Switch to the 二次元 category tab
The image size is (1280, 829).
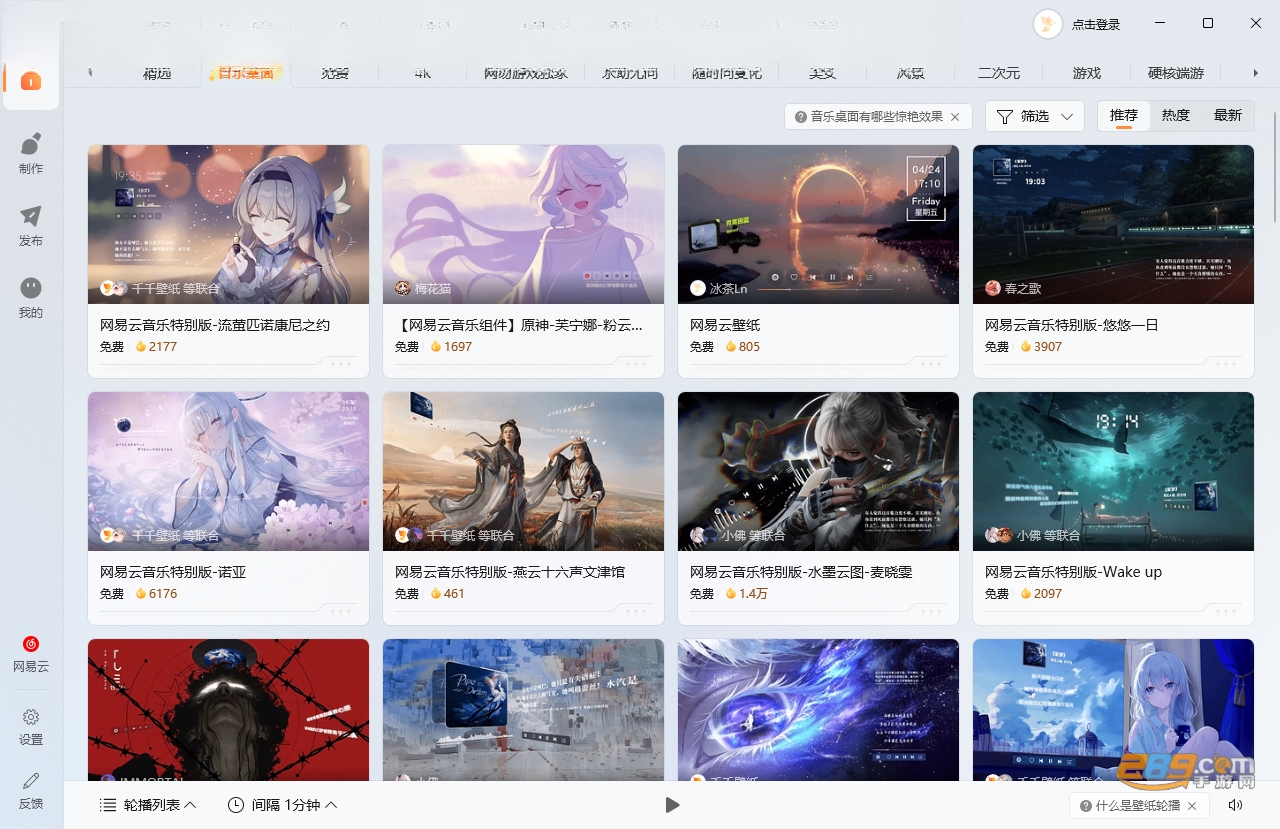tap(999, 73)
